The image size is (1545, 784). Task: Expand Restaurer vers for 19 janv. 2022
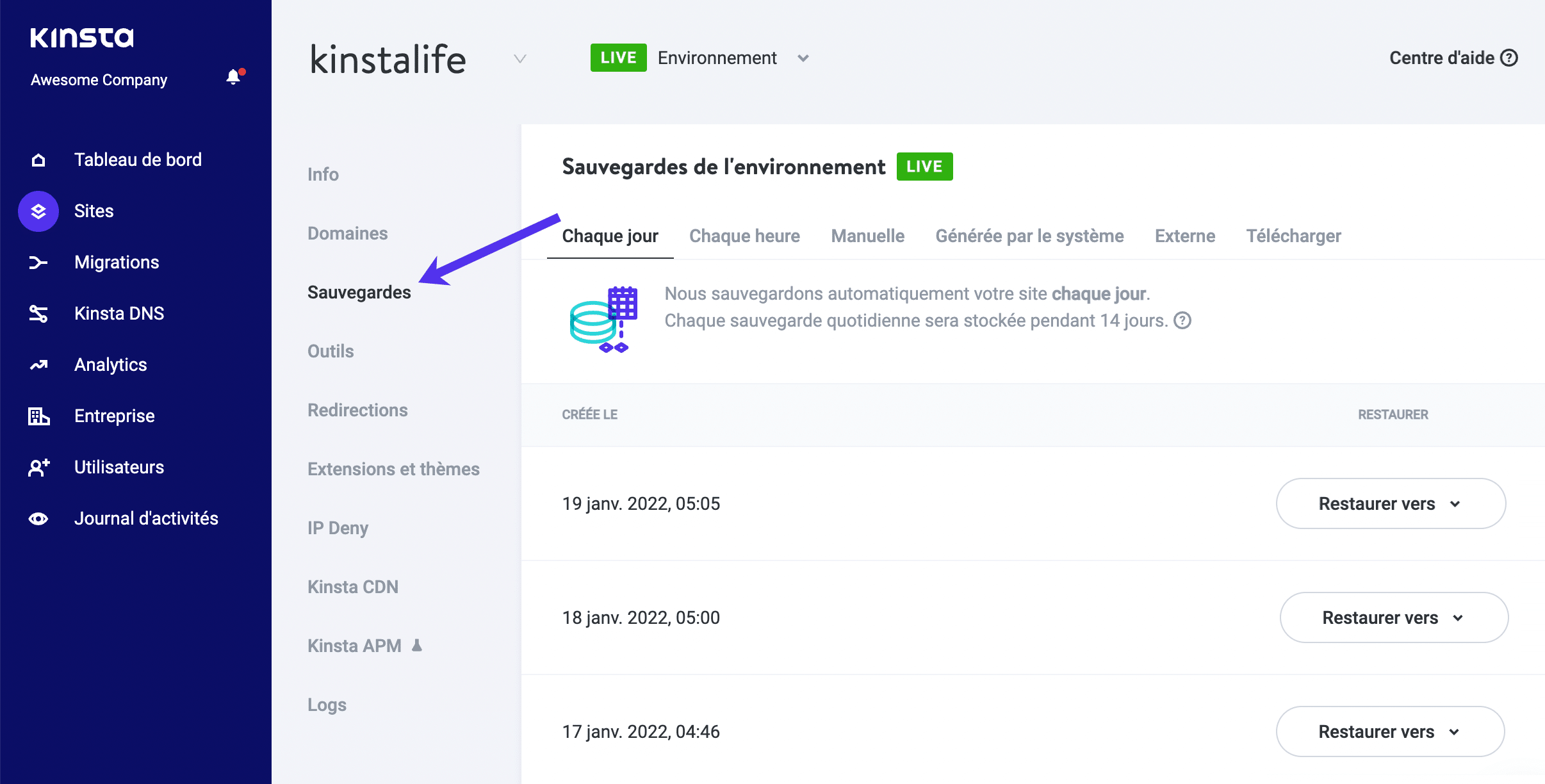tap(1392, 504)
